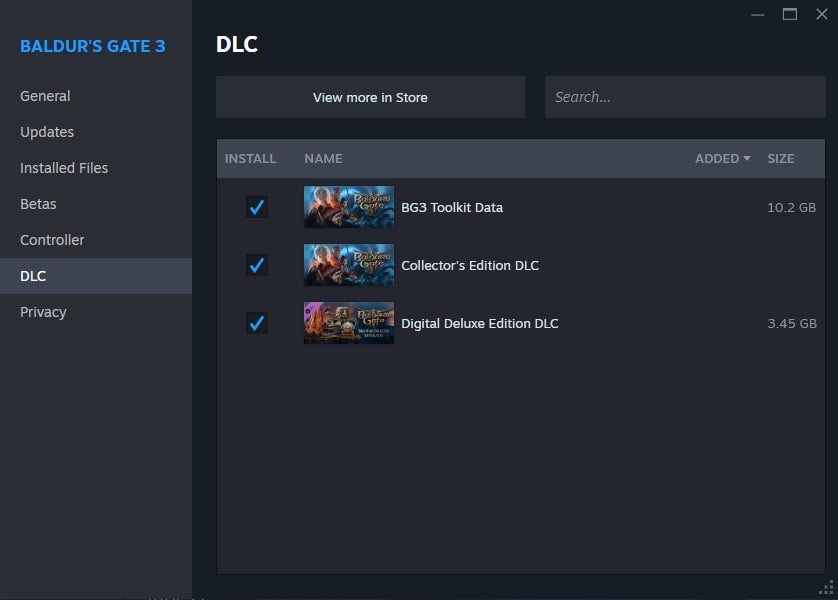Select the Digital Deluxe Edition DLC banner image
838x600 pixels.
click(x=348, y=322)
